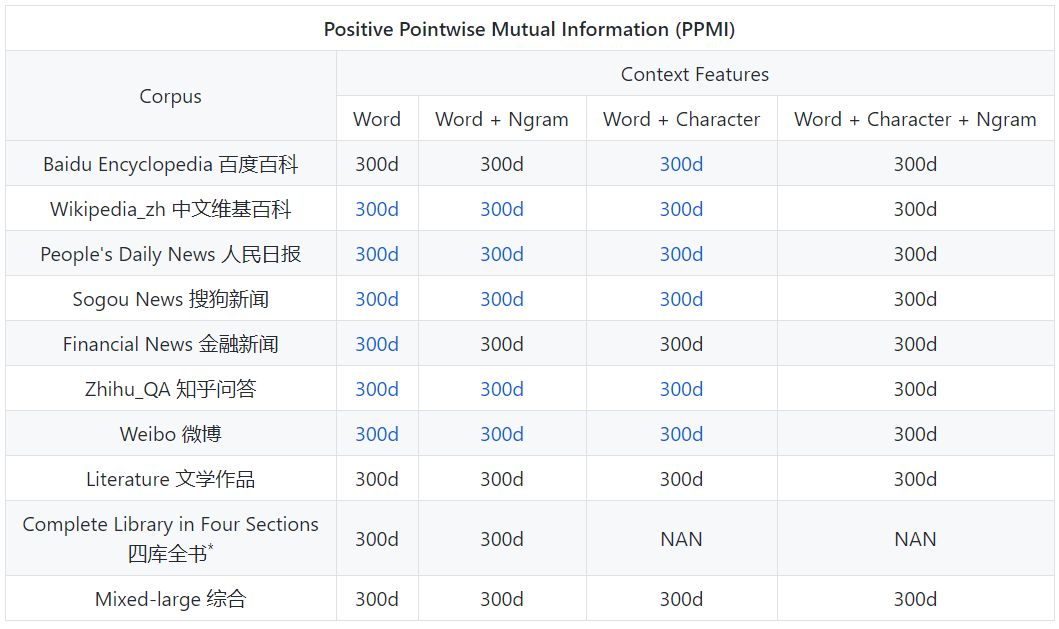
Task: Click Sogou News Word + Character + Ngram 300d cell
Action: (x=915, y=299)
